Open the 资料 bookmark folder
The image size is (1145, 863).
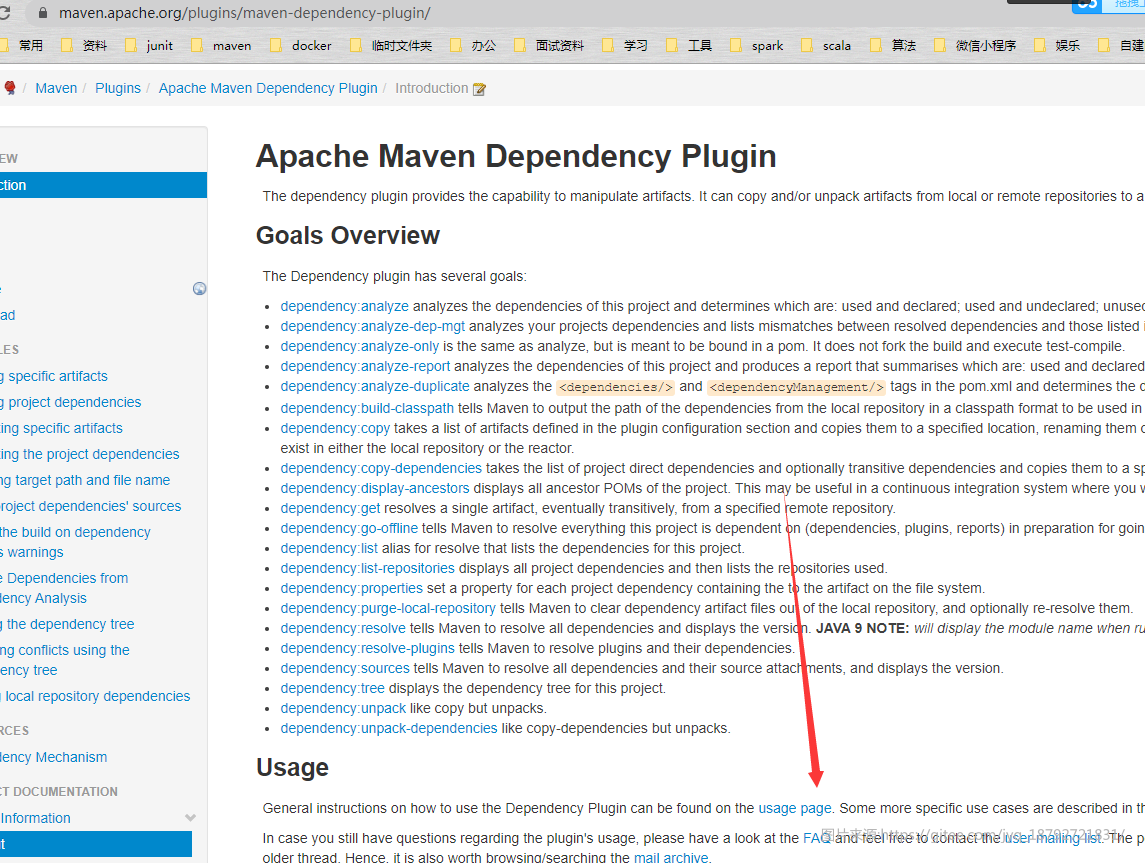pyautogui.click(x=85, y=45)
